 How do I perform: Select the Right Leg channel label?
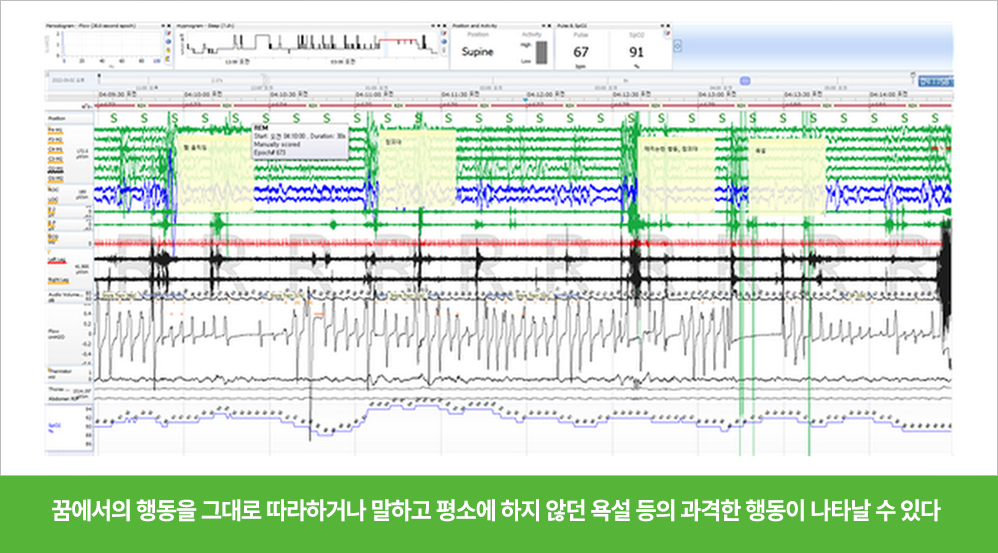[x=57, y=280]
